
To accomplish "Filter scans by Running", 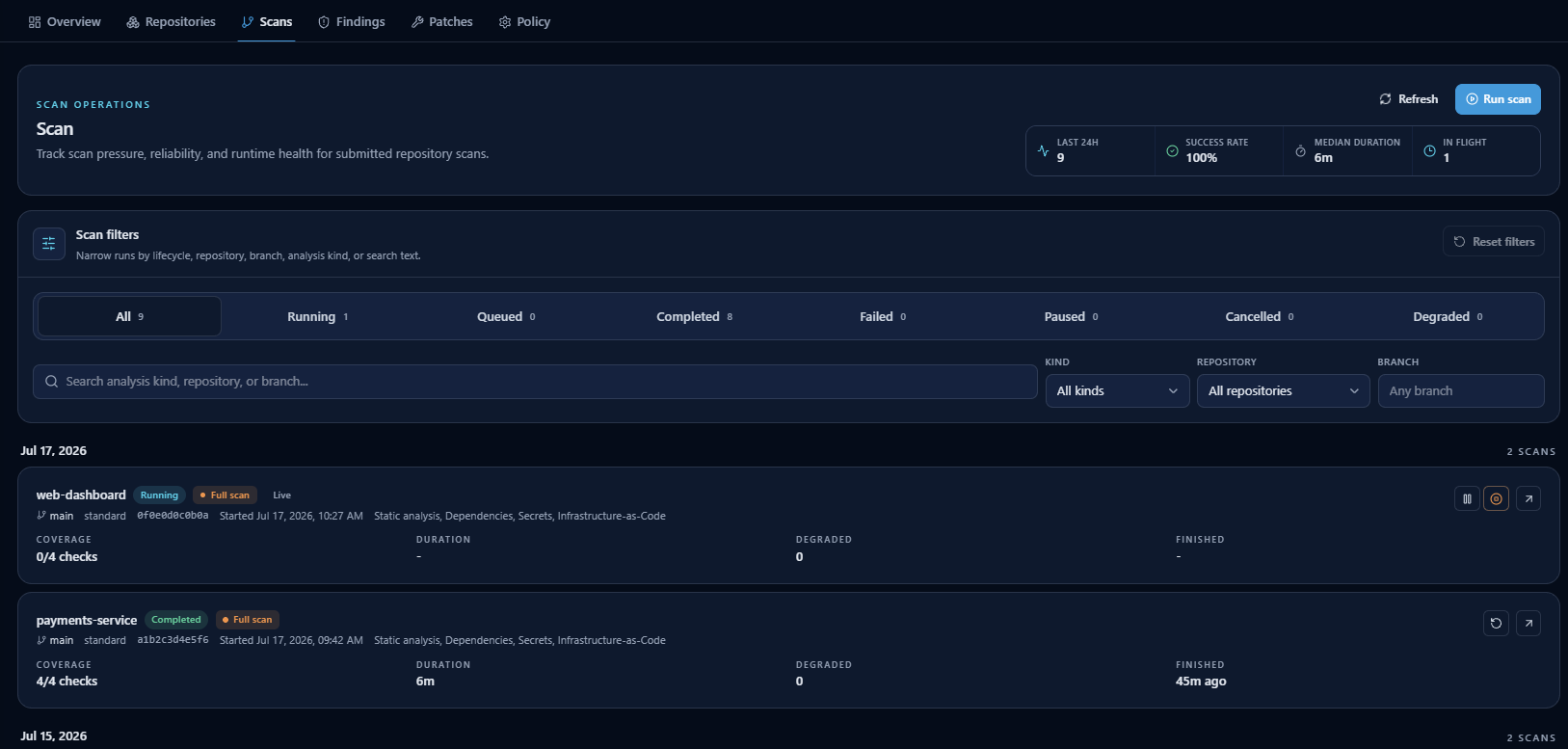I will pyautogui.click(x=318, y=316).
